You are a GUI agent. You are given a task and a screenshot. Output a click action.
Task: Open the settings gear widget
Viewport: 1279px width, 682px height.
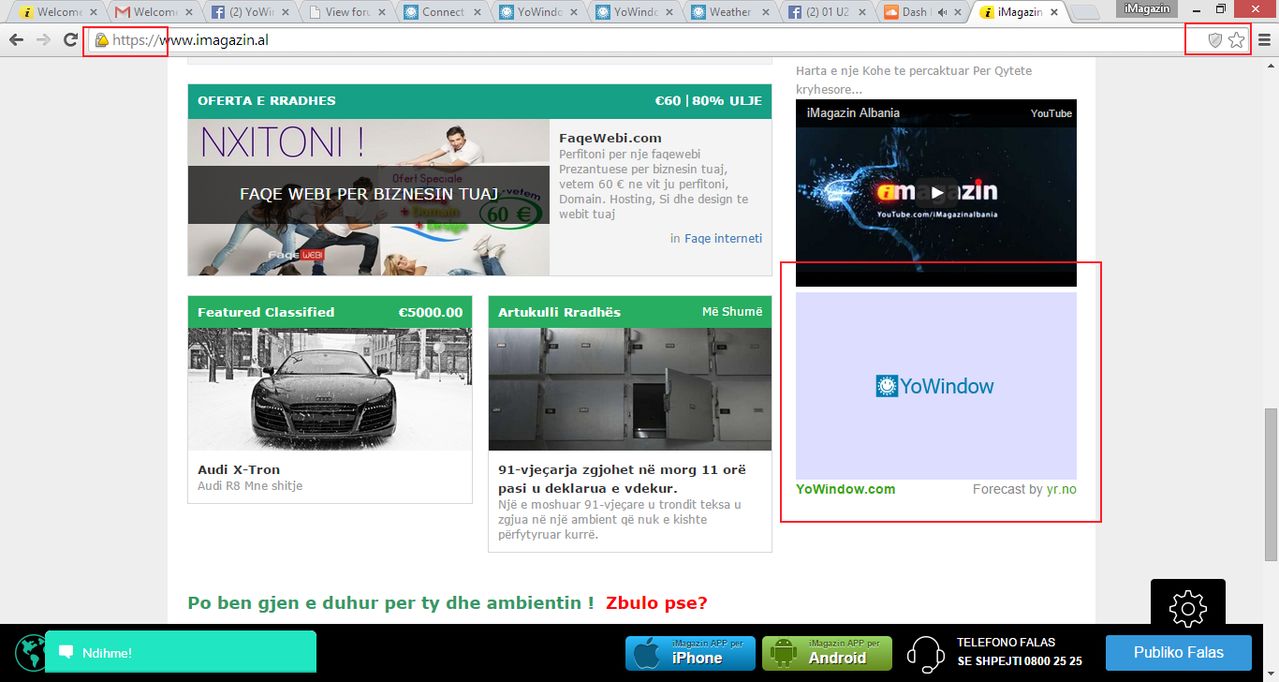[1187, 608]
